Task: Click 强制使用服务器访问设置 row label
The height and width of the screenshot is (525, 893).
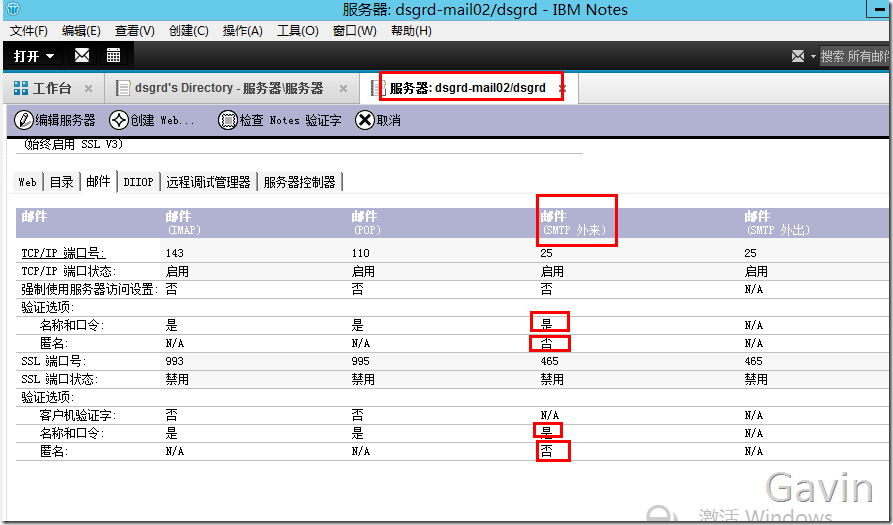Action: pyautogui.click(x=89, y=289)
